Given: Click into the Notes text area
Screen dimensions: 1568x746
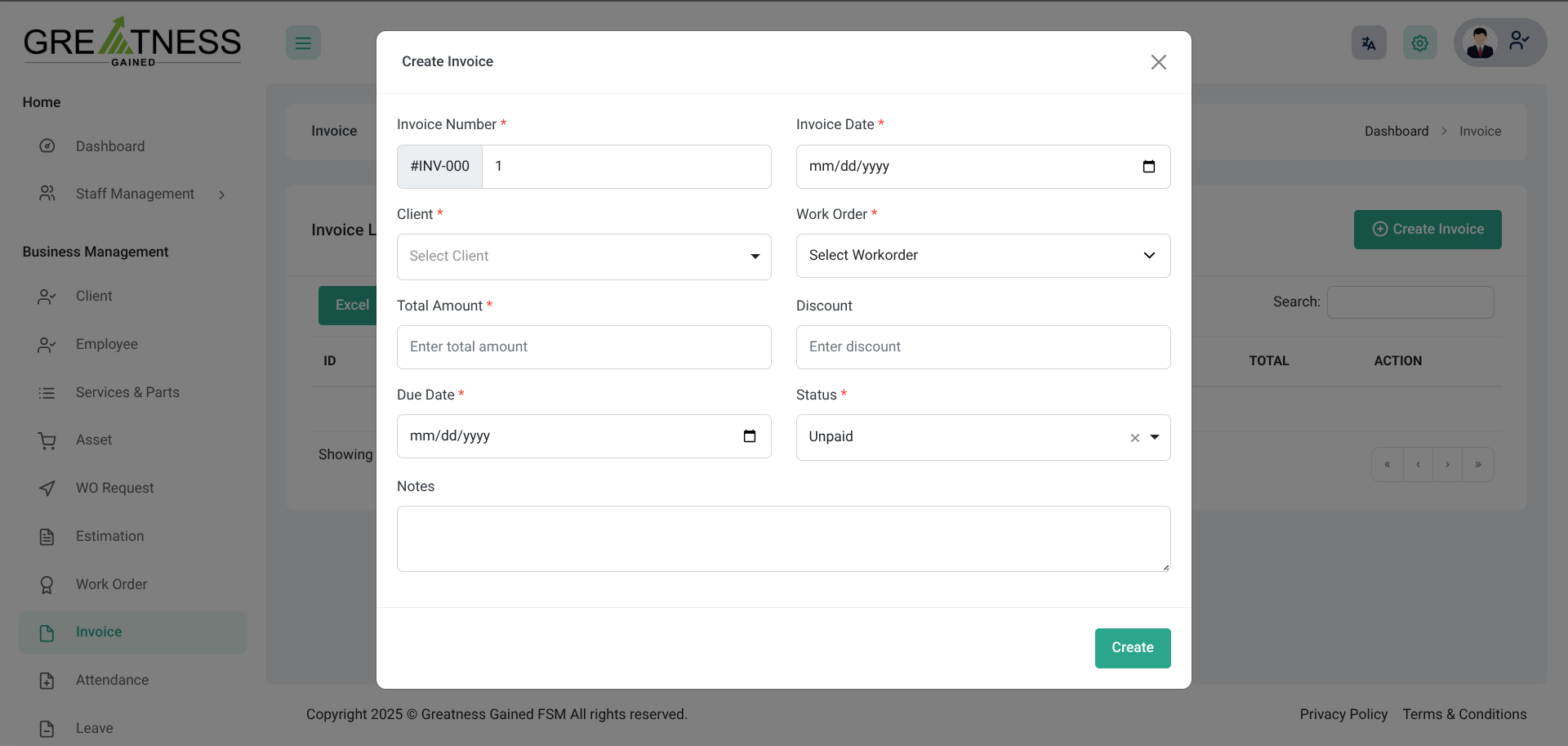Looking at the screenshot, I should pos(782,538).
